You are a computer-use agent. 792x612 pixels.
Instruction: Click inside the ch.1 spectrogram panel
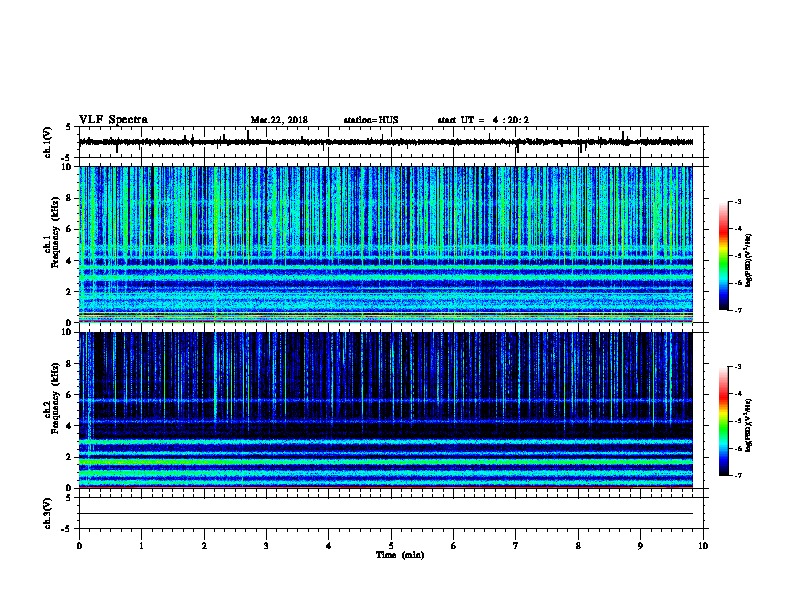pos(386,244)
